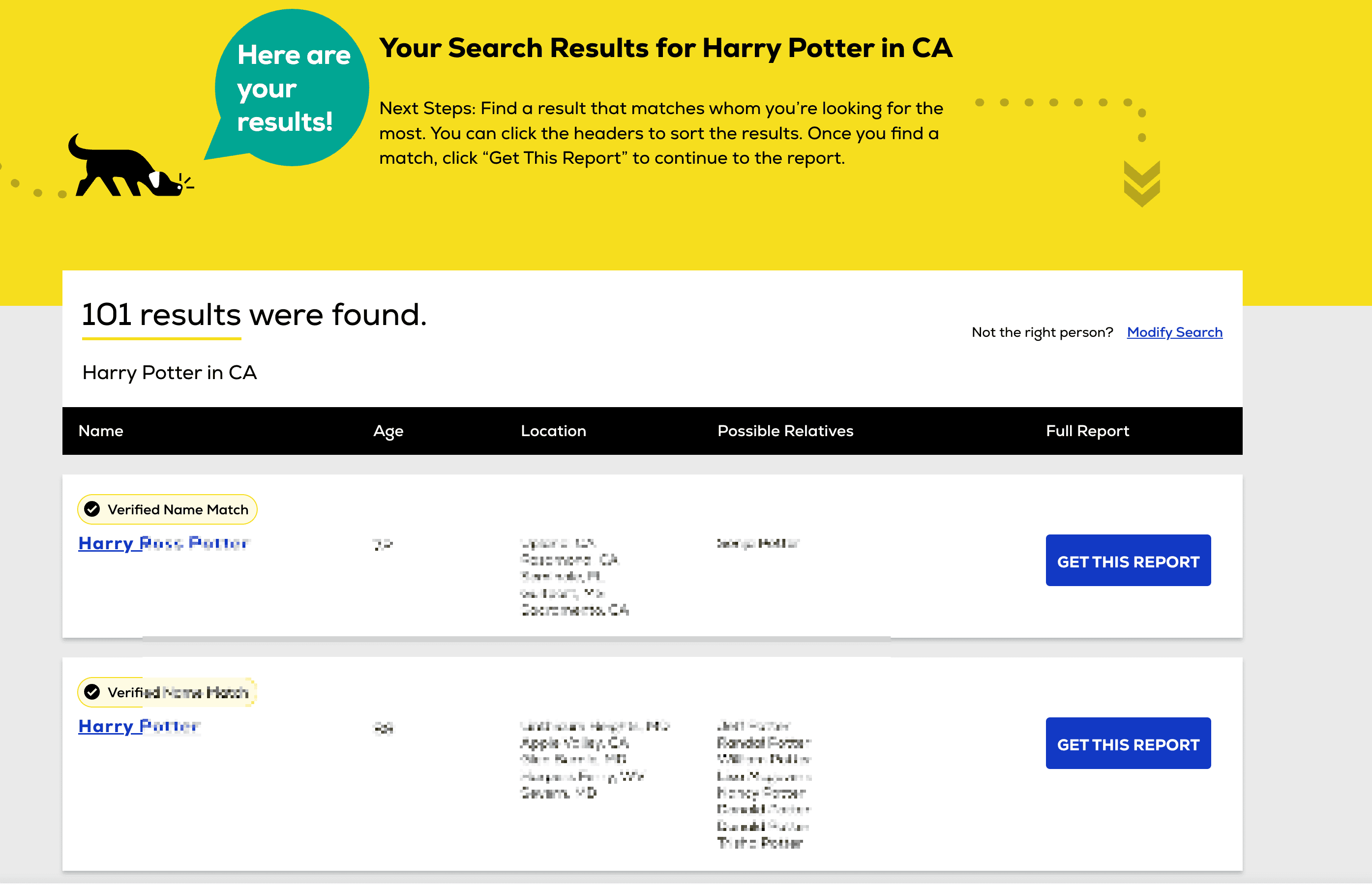This screenshot has height=887, width=1372.
Task: Click the first Verified Name Match badge
Action: coord(167,509)
